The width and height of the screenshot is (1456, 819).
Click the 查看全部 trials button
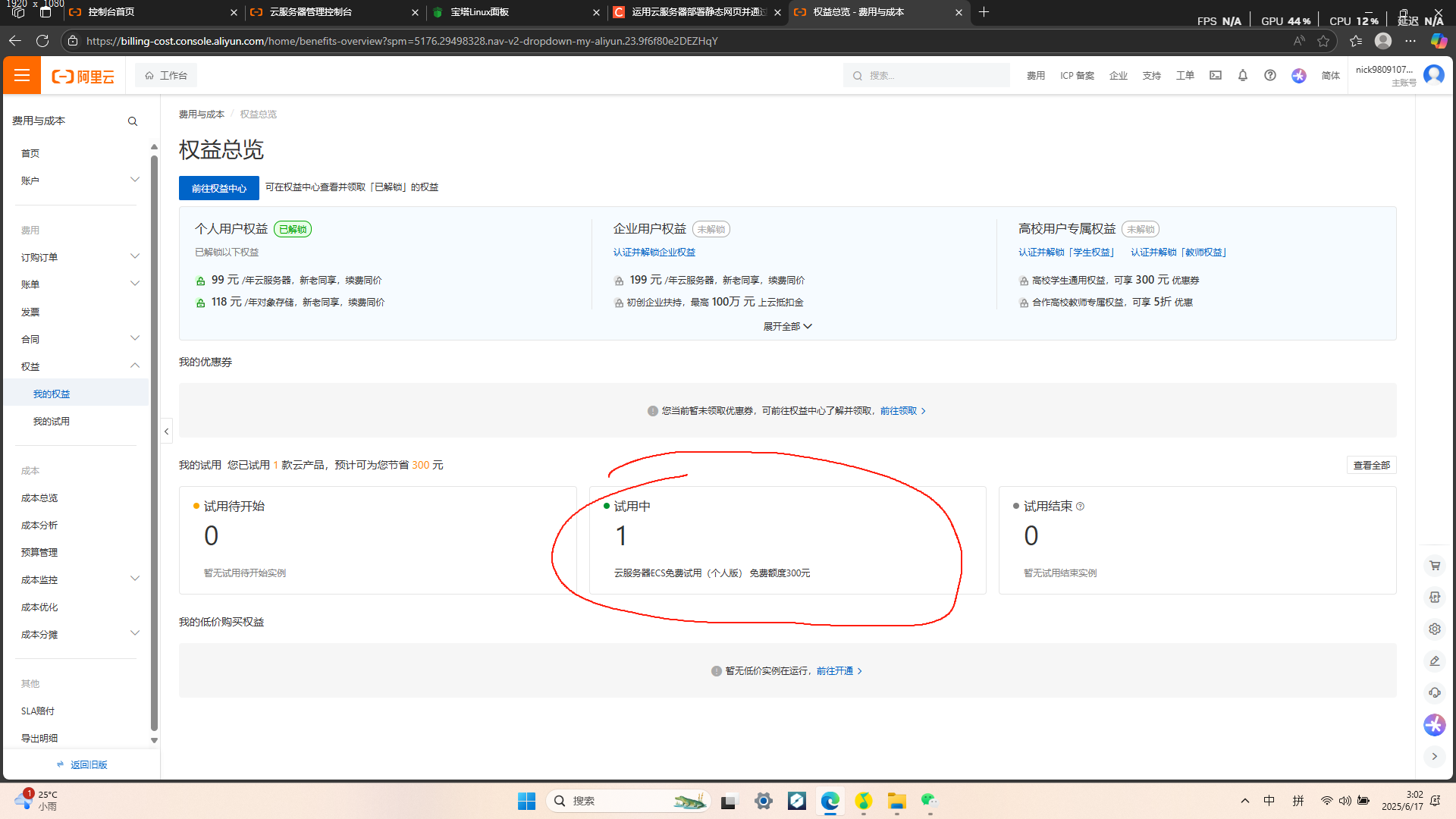(1372, 465)
